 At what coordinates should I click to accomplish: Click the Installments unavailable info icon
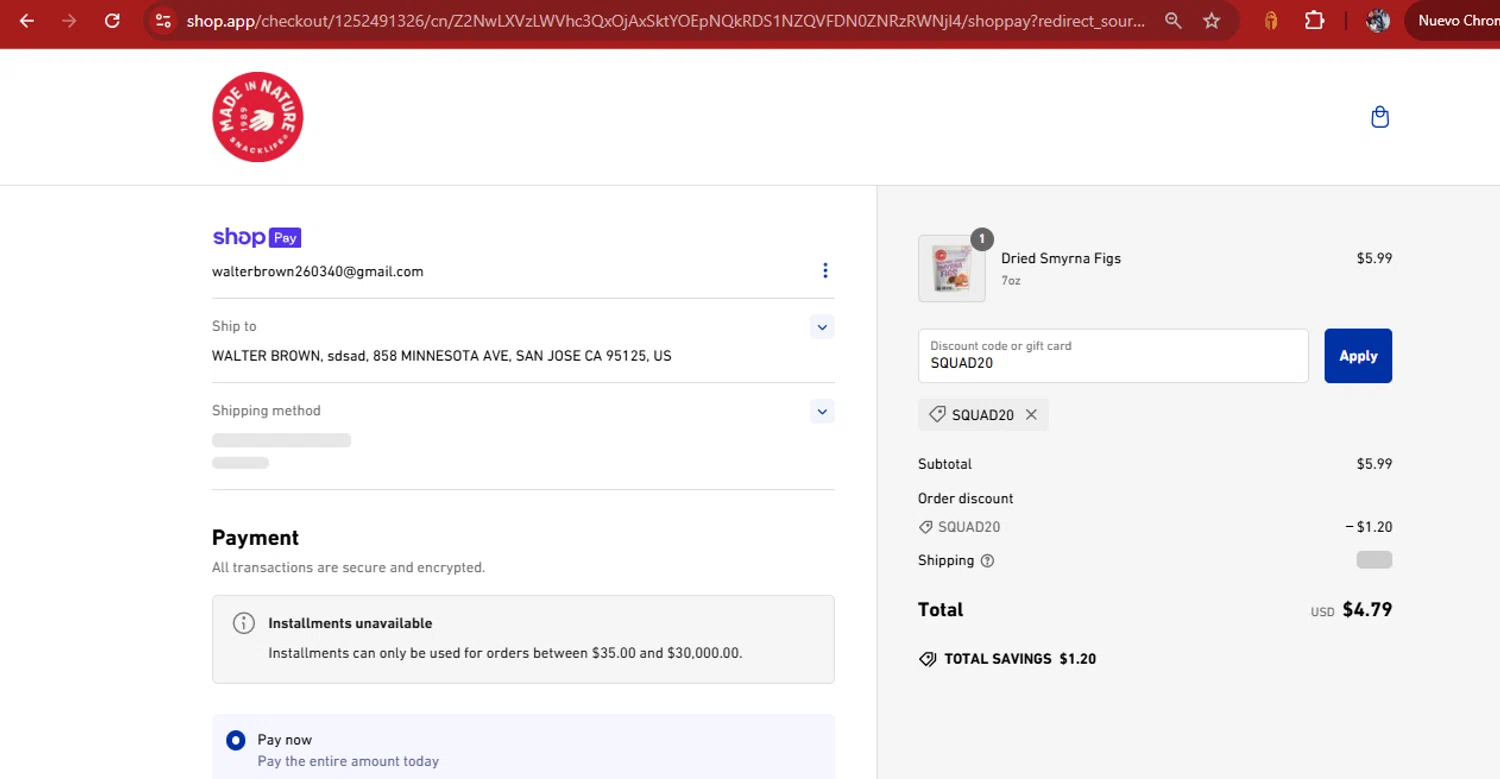tap(243, 623)
